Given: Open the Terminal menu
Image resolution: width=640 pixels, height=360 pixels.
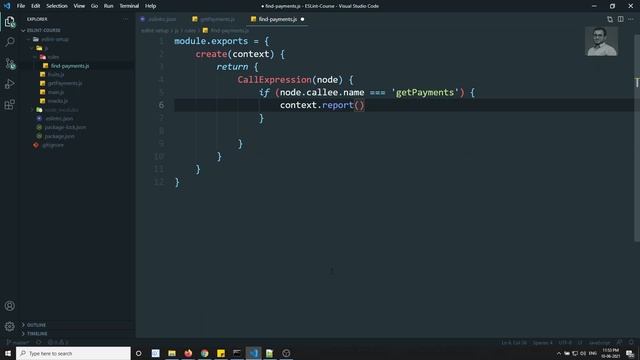Looking at the screenshot, I should (129, 6).
